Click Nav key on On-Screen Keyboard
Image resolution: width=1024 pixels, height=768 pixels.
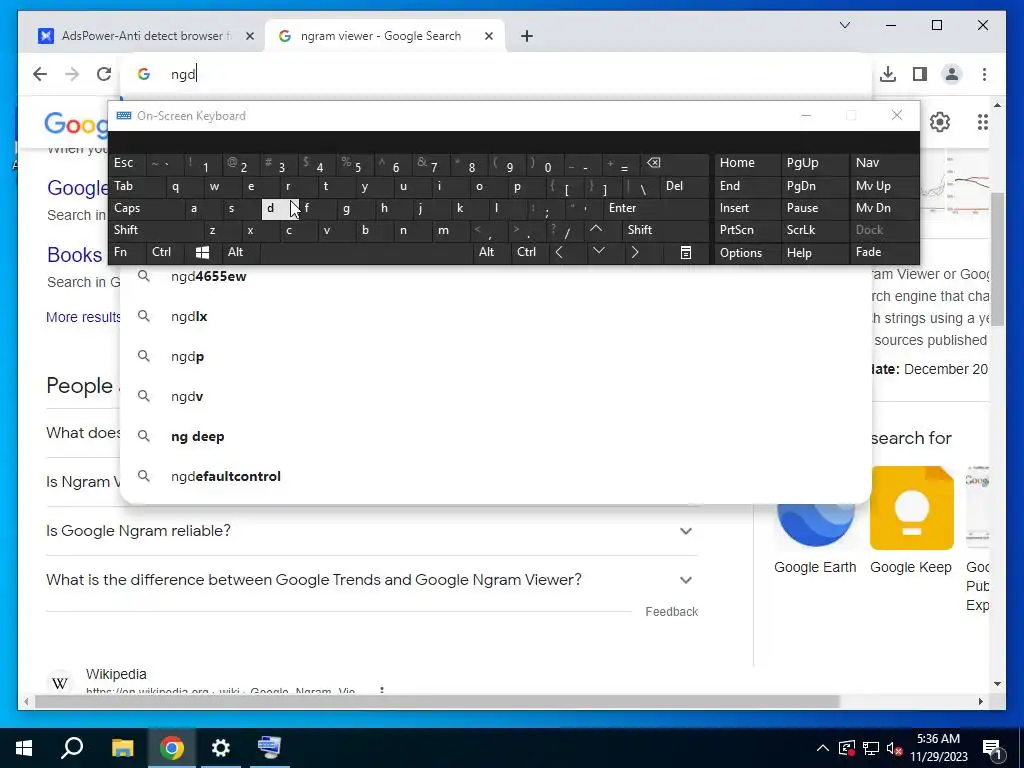pyautogui.click(x=884, y=163)
